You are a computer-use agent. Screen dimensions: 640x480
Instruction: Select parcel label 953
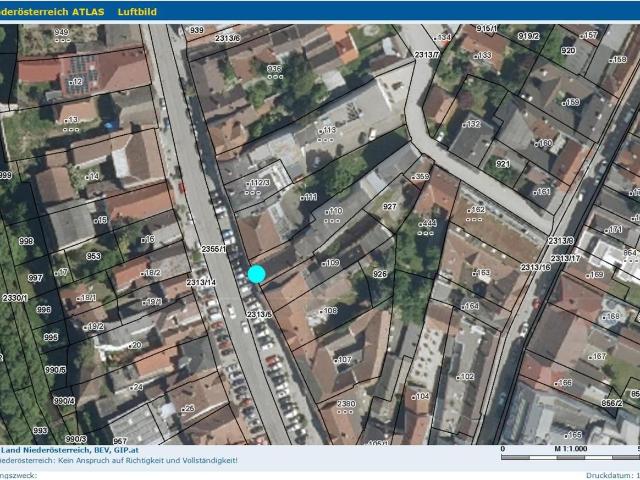[x=93, y=256]
